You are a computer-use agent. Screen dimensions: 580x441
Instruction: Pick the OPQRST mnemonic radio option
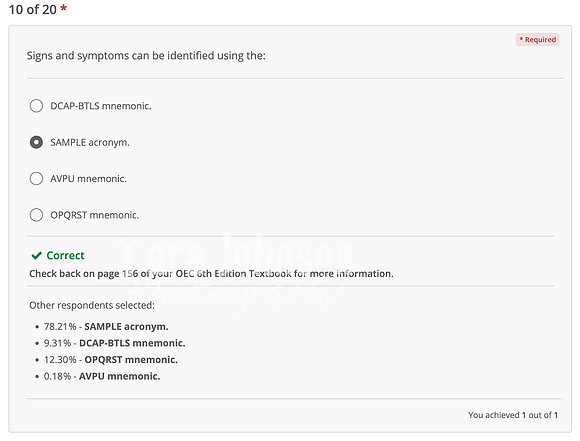pos(36,215)
